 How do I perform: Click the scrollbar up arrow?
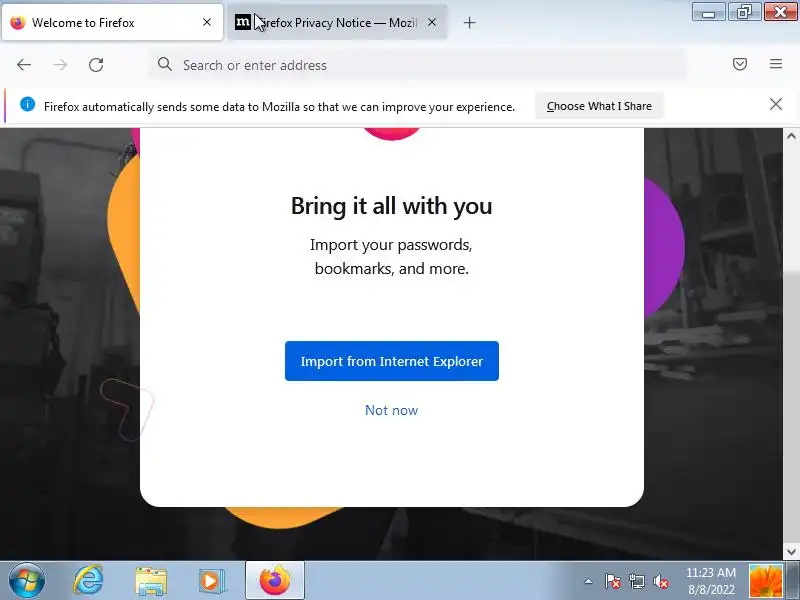pyautogui.click(x=791, y=136)
